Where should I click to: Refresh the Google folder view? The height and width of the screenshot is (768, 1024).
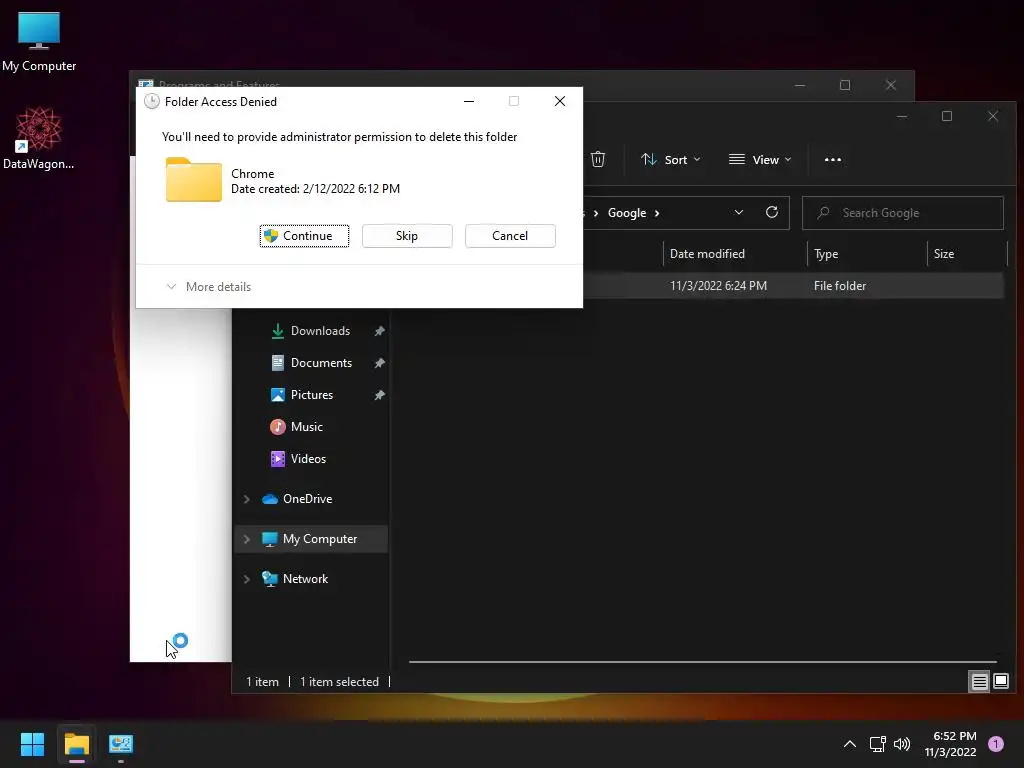772,213
